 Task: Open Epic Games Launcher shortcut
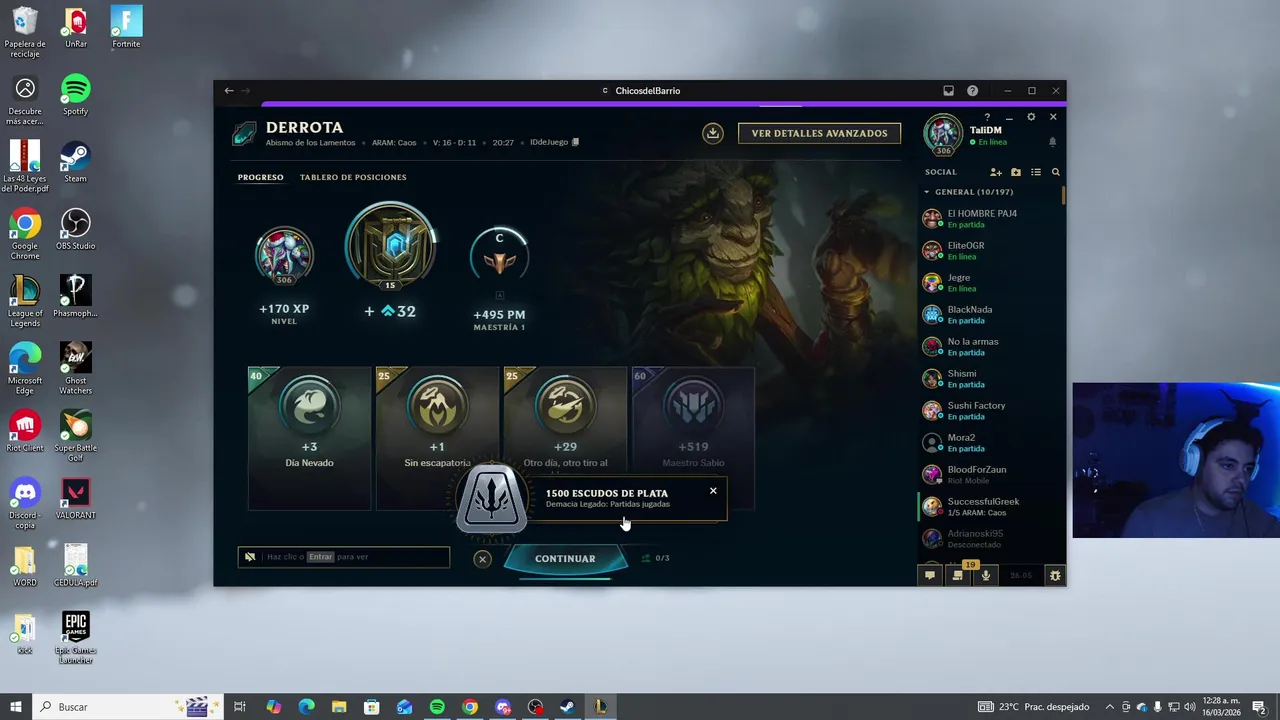(76, 638)
